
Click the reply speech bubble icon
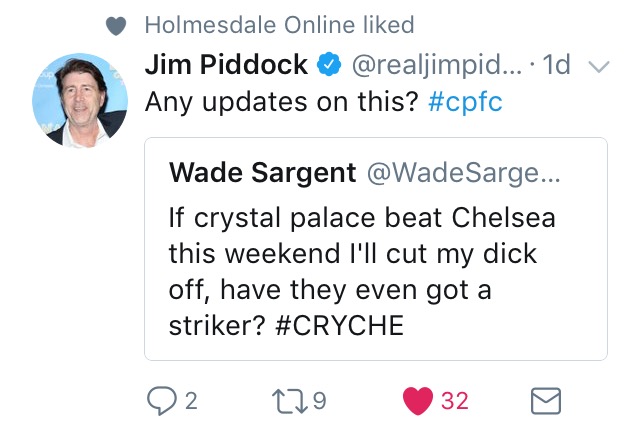161,401
